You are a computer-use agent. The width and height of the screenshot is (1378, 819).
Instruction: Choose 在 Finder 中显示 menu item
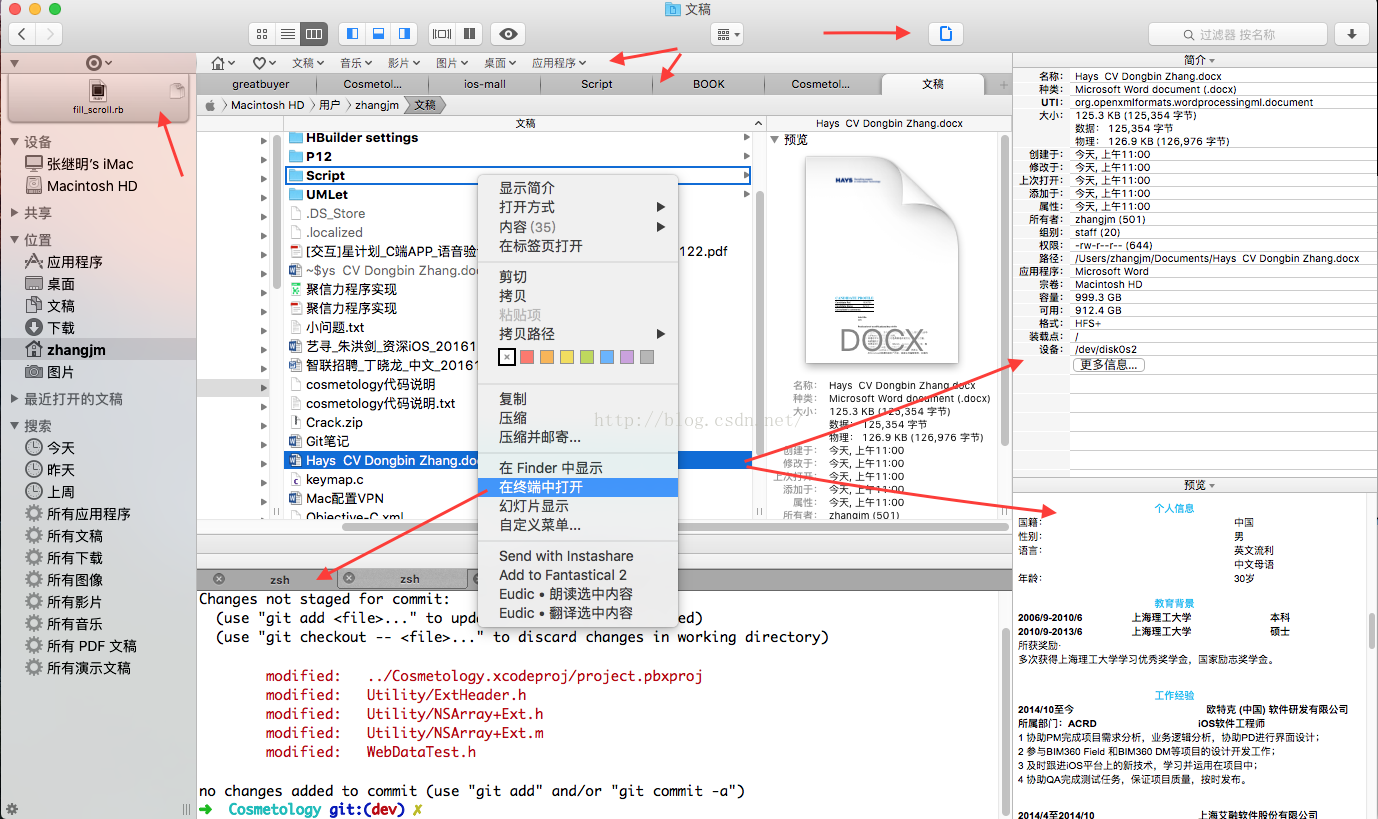577,468
